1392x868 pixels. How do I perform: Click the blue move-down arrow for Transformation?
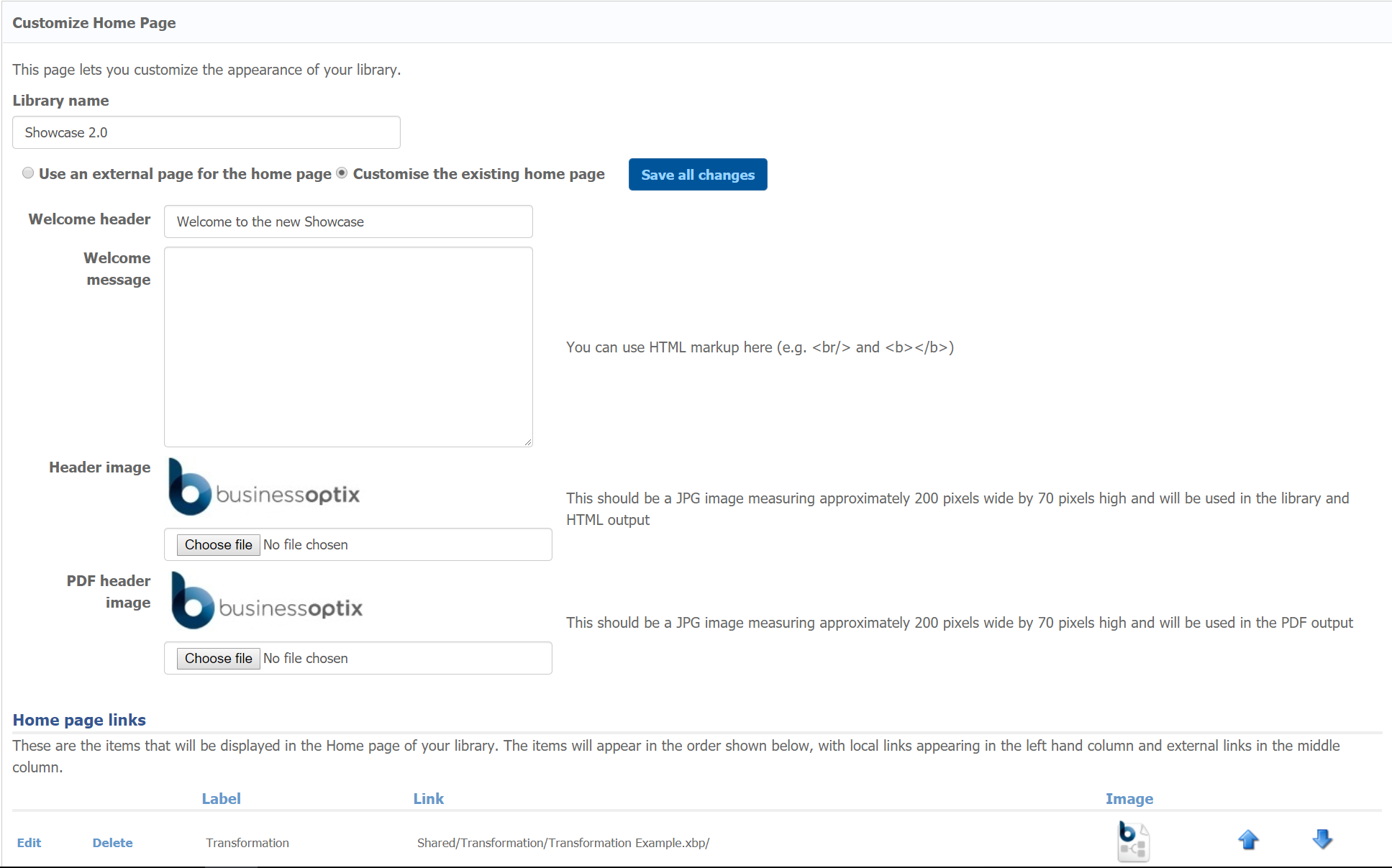(1322, 839)
